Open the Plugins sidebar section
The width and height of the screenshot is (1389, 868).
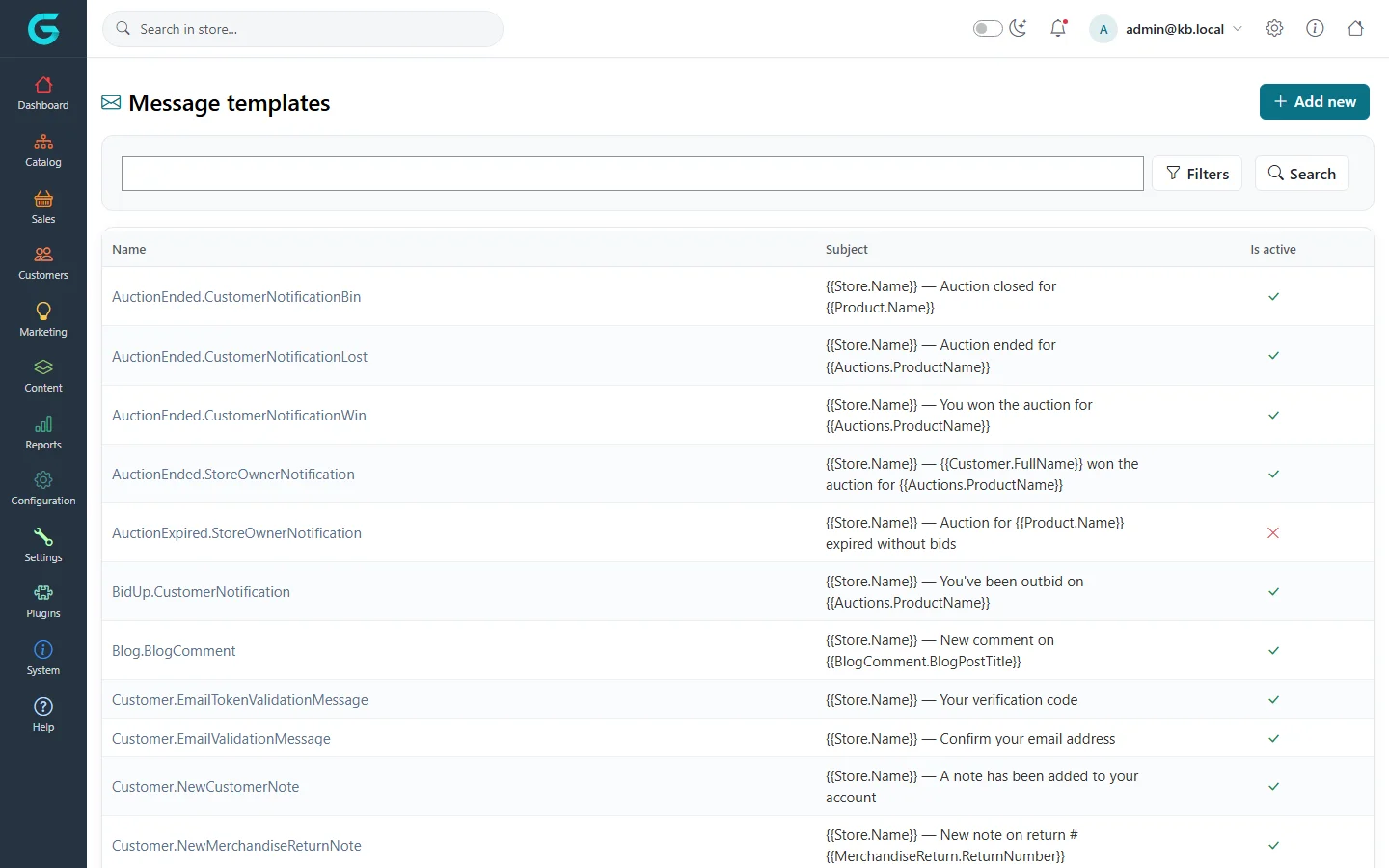(43, 602)
